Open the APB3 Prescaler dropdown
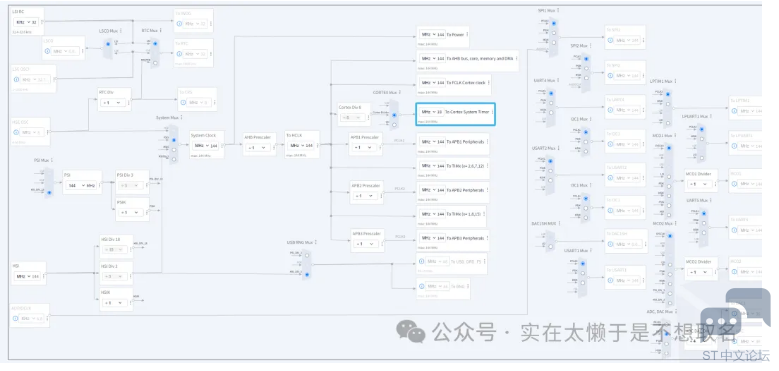This screenshot has height=371, width=779. pyautogui.click(x=367, y=244)
